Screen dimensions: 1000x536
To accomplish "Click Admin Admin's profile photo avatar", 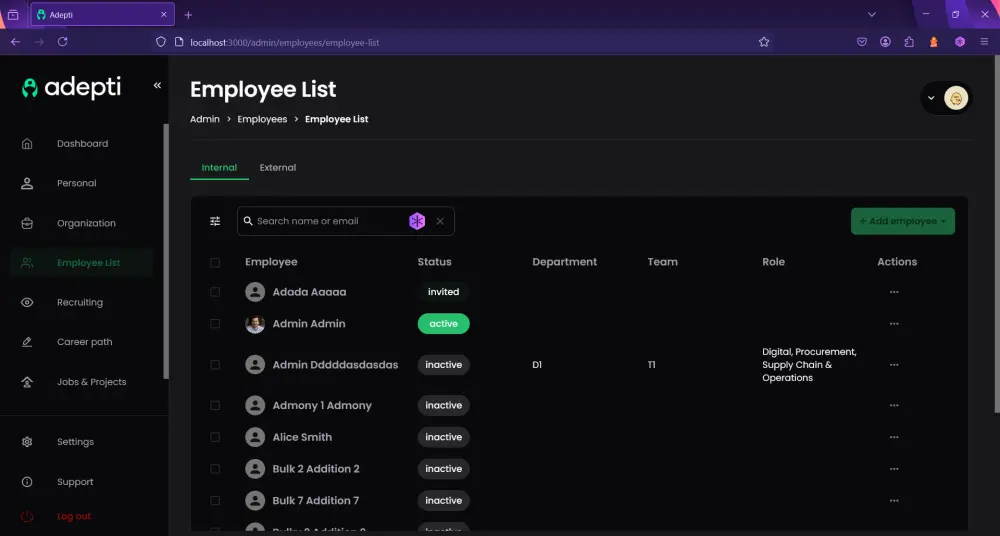I will pyautogui.click(x=255, y=324).
